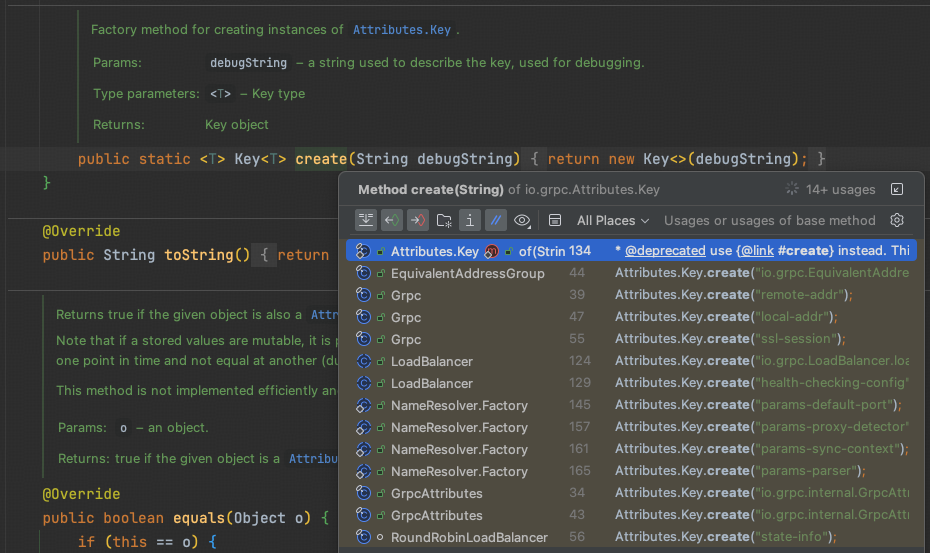Viewport: 930px width, 553px height.
Task: Expand folded create method body
Action: click(536, 159)
